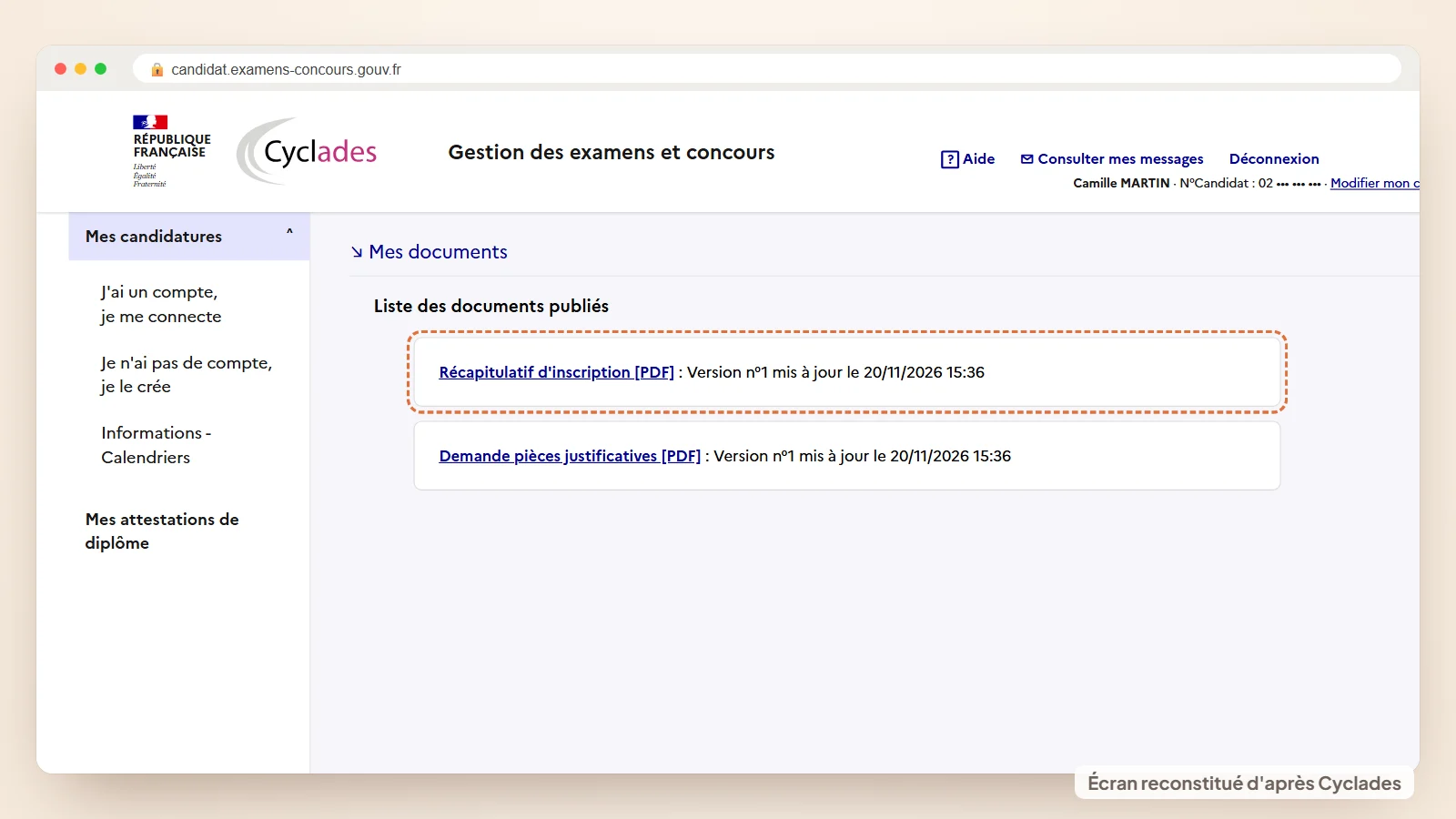Open Mes attestations de diplôme
The width and height of the screenshot is (1456, 819).
click(x=162, y=531)
